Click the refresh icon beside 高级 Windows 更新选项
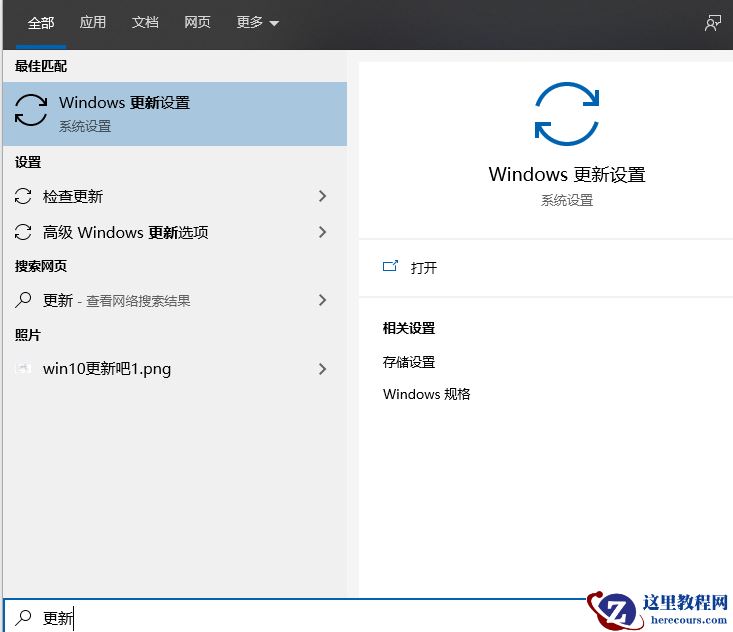The height and width of the screenshot is (632, 733). [x=23, y=232]
